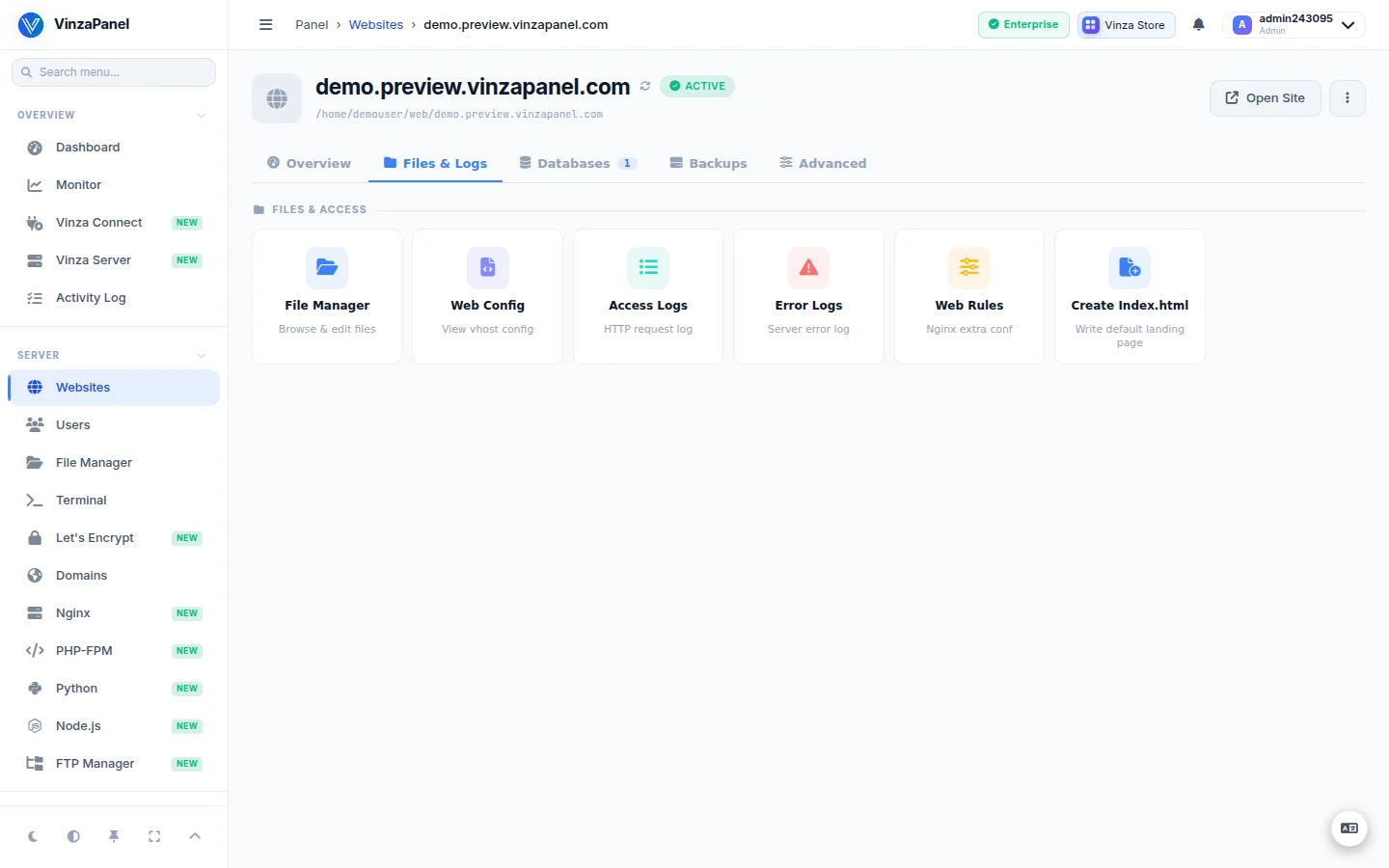Open FTP Manager in sidebar
The image size is (1389, 868).
(x=114, y=764)
